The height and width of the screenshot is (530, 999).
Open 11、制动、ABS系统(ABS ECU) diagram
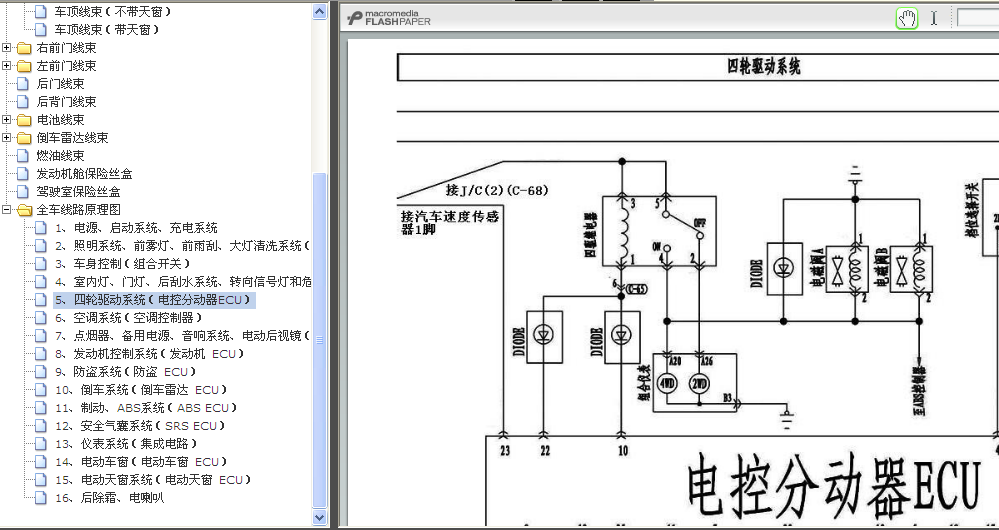146,408
